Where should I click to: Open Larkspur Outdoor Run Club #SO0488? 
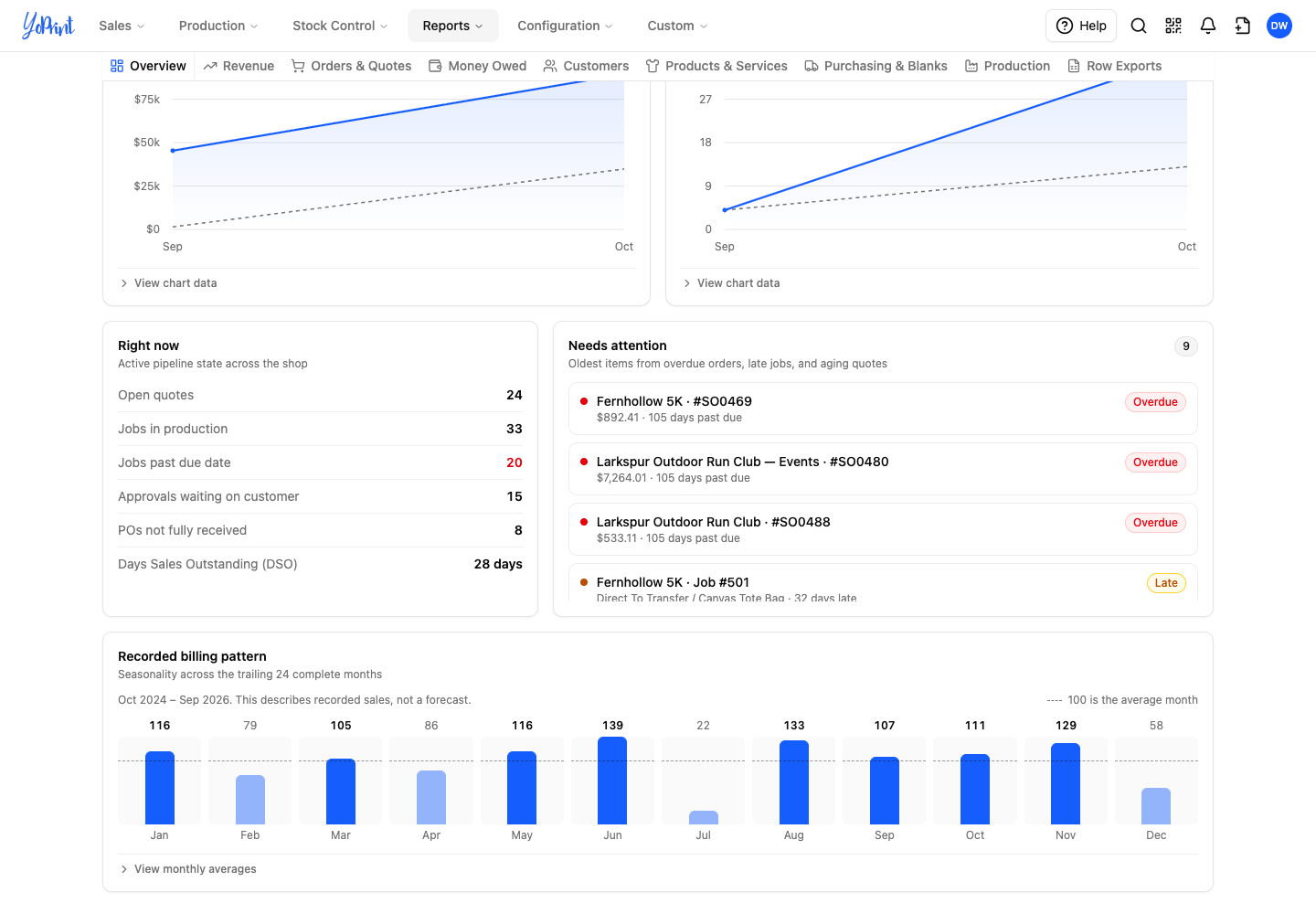(x=883, y=529)
